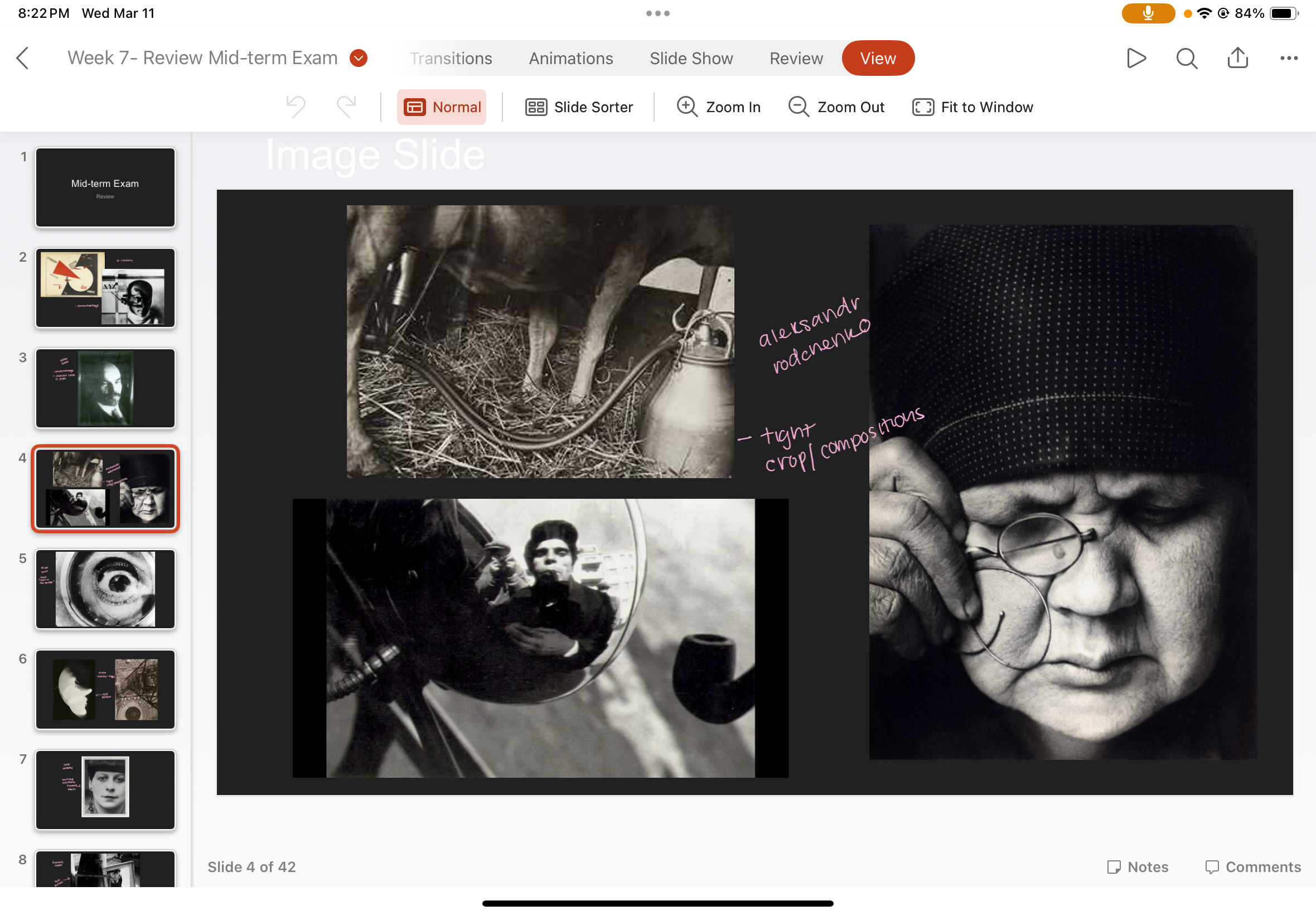Viewport: 1316px width, 915px height.
Task: Expand the file name dropdown arrow
Action: coord(359,58)
